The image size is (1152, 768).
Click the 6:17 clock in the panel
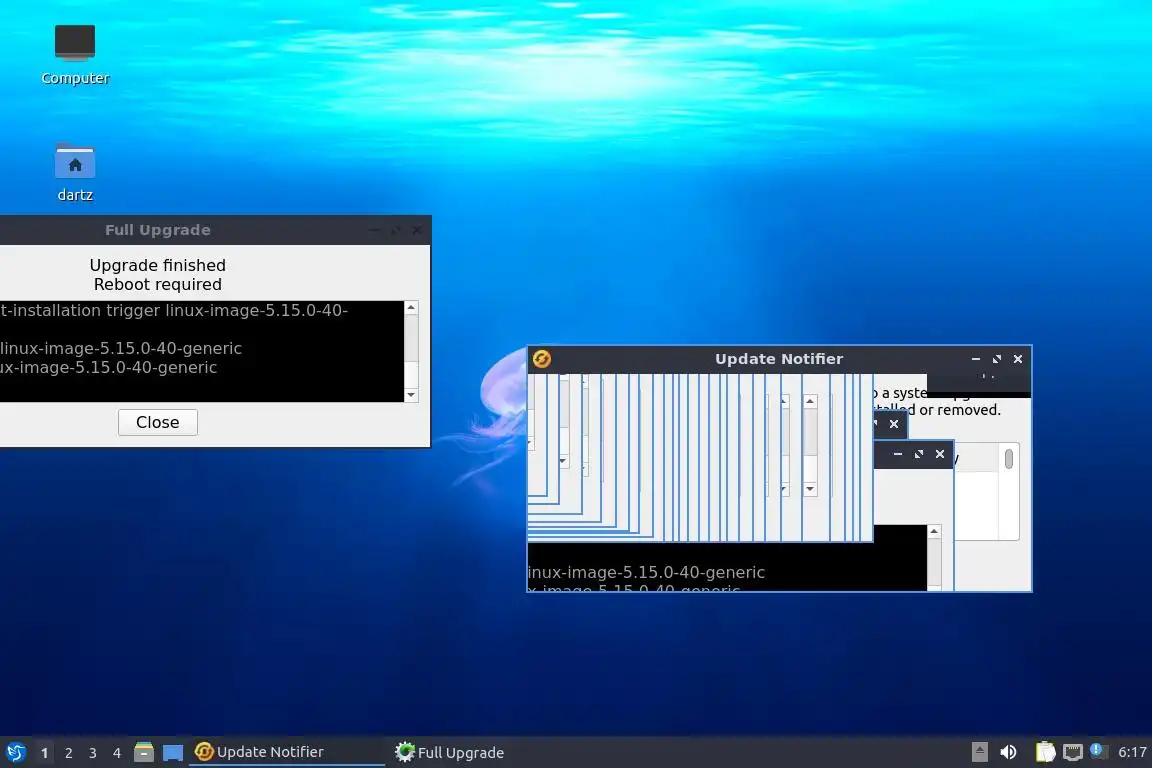click(x=1131, y=752)
